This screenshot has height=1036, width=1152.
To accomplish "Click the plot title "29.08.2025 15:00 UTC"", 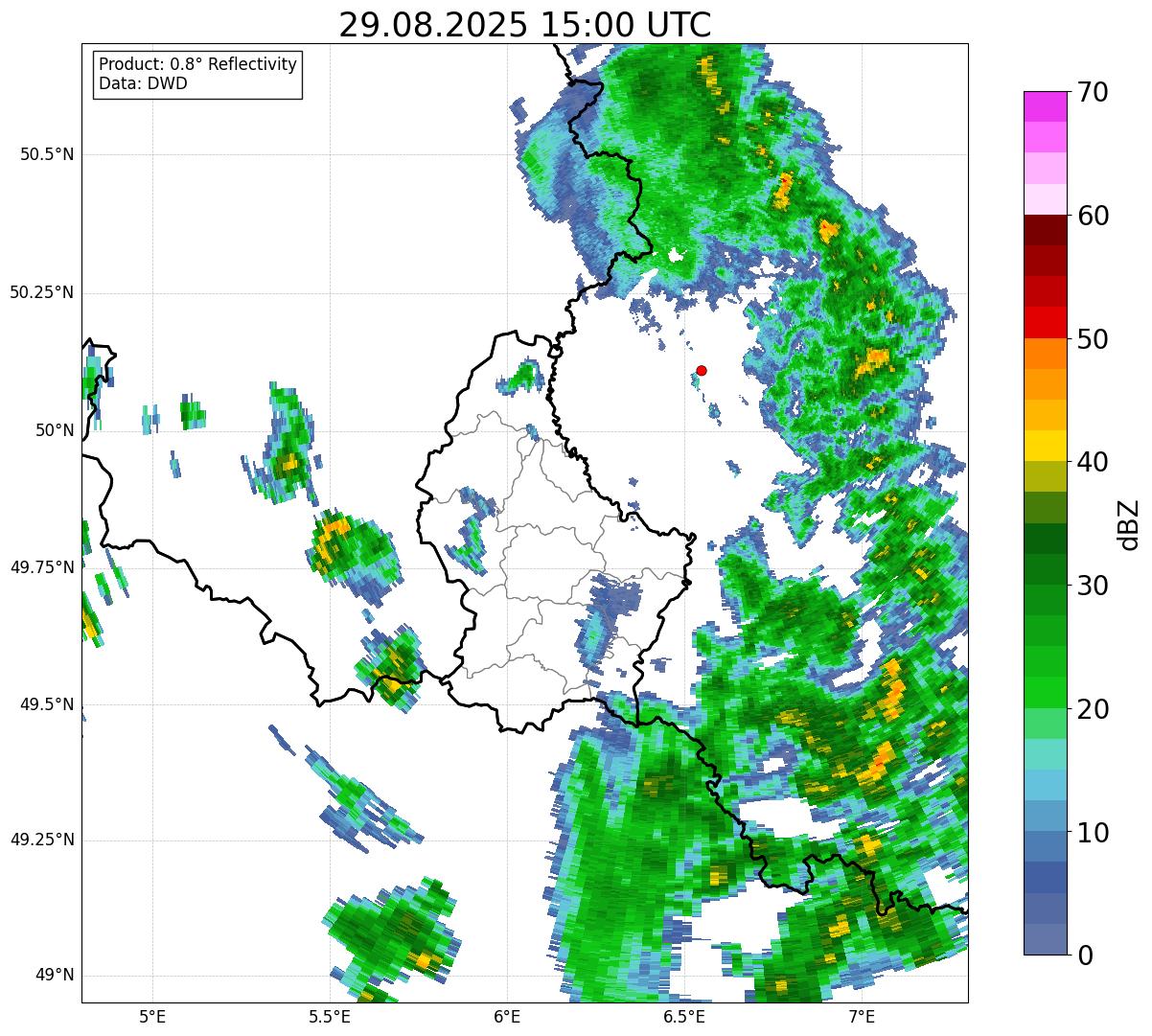I will click(525, 25).
